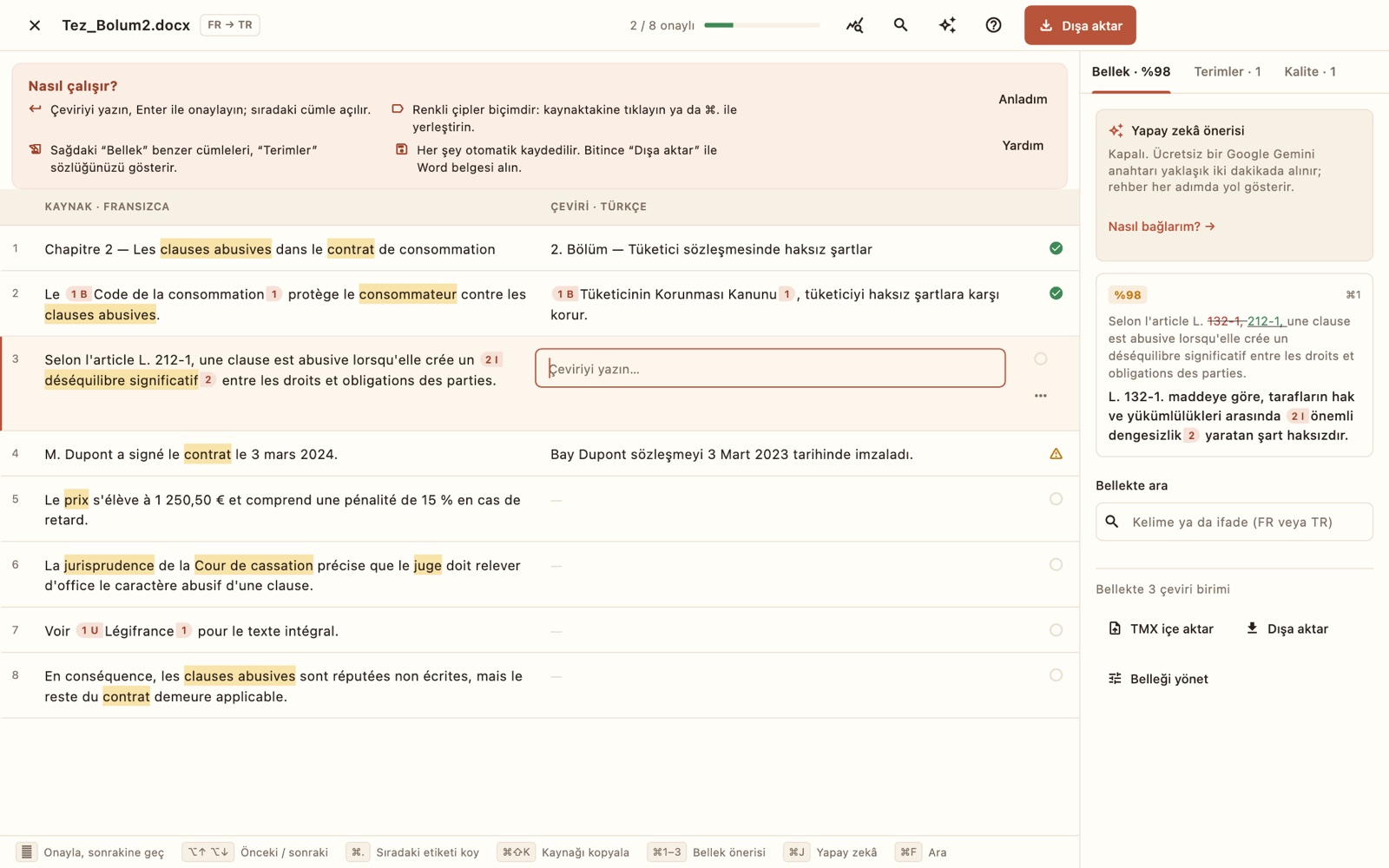Click the Kaynağı kopyala shortcut hint
The width and height of the screenshot is (1389, 868).
click(564, 852)
